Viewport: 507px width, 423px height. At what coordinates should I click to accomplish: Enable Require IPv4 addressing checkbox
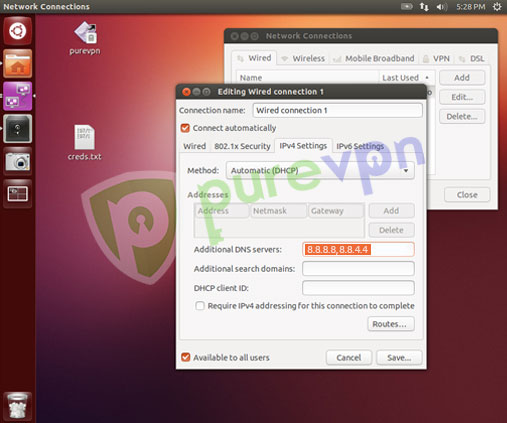coord(200,306)
